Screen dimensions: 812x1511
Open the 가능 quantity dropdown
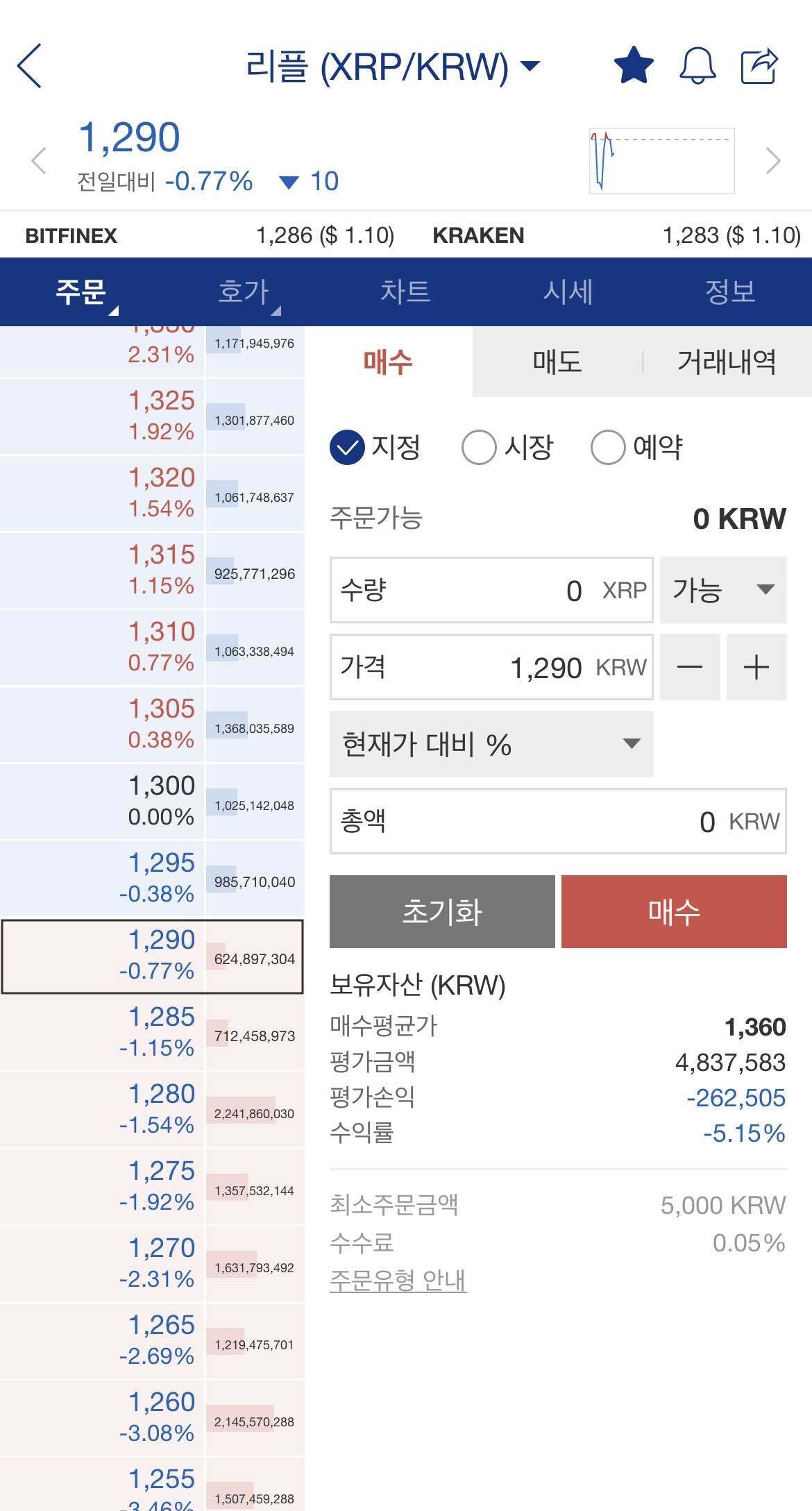tap(723, 591)
